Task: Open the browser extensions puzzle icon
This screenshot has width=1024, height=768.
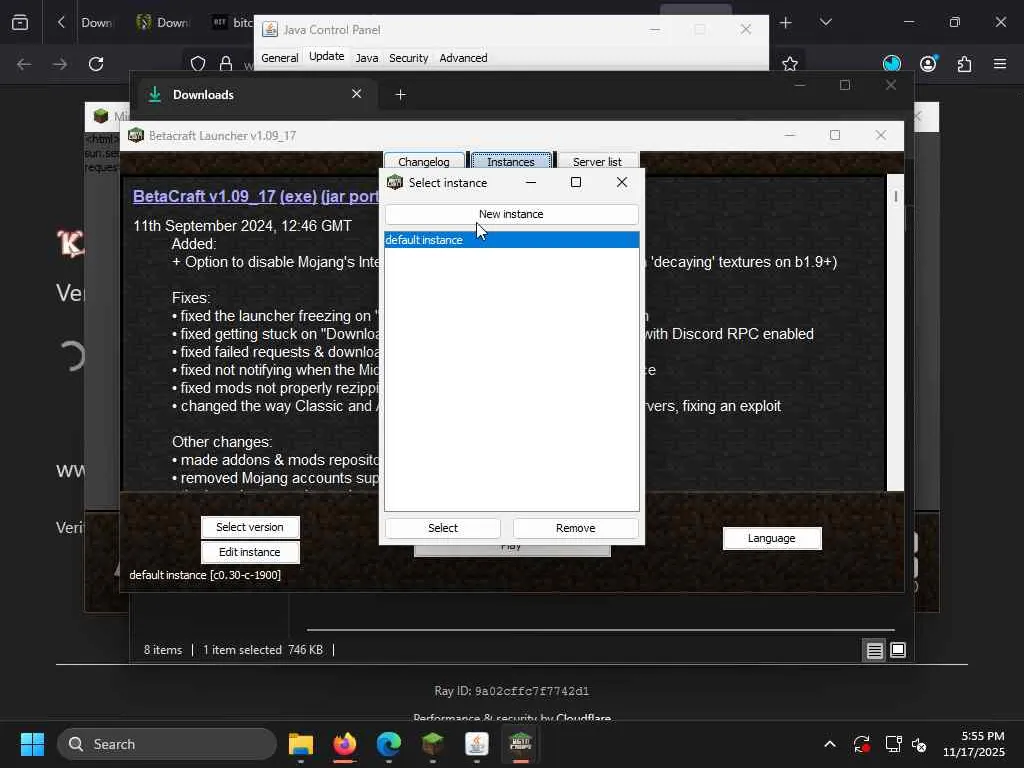Action: pyautogui.click(x=965, y=64)
